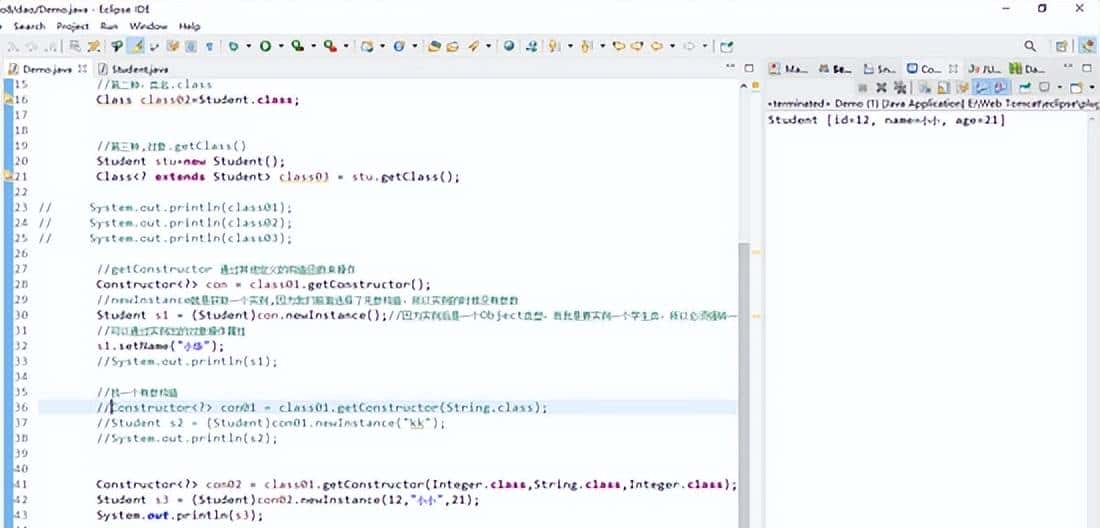Toggle Show Console on standard output change
This screenshot has width=1100, height=528.
[x=984, y=87]
